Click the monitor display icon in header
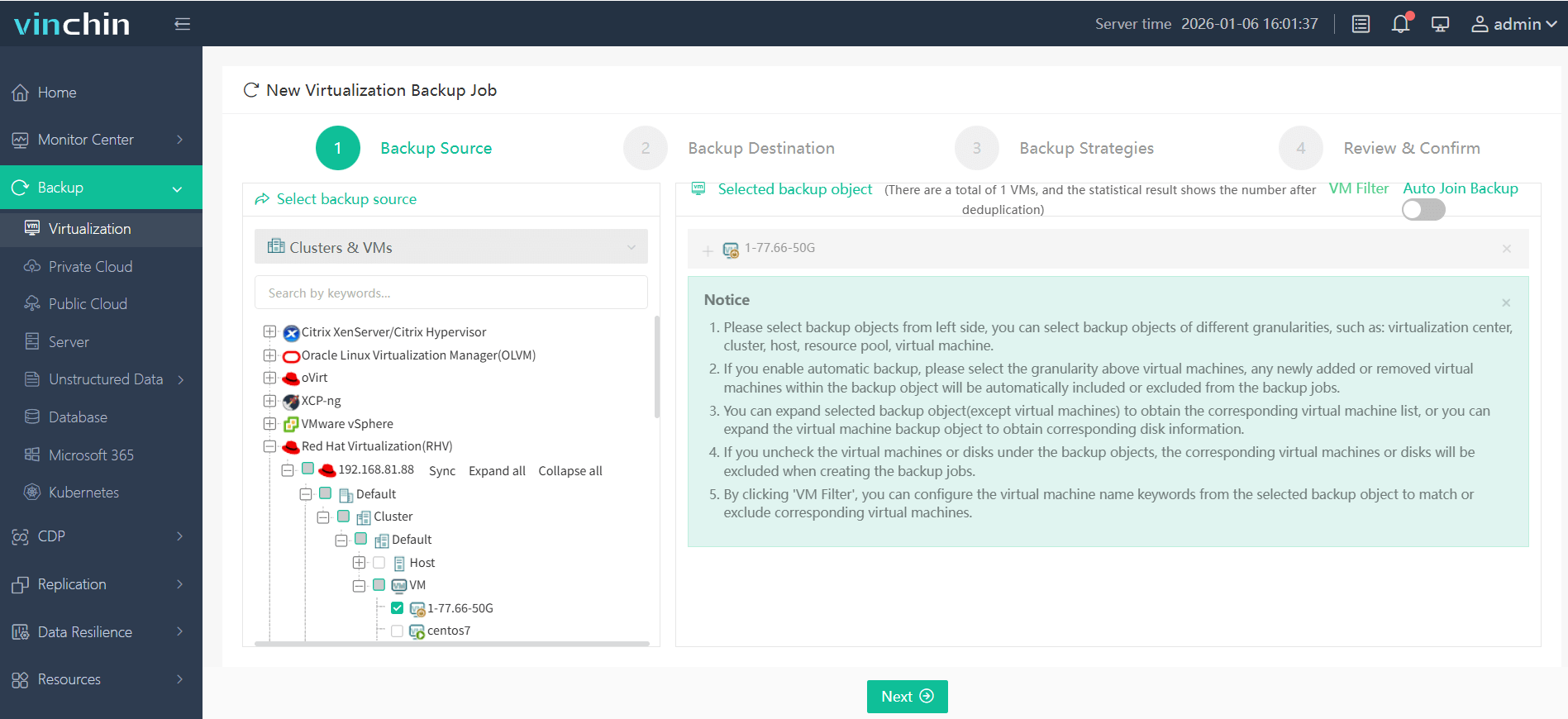The width and height of the screenshot is (1568, 719). 1440,24
